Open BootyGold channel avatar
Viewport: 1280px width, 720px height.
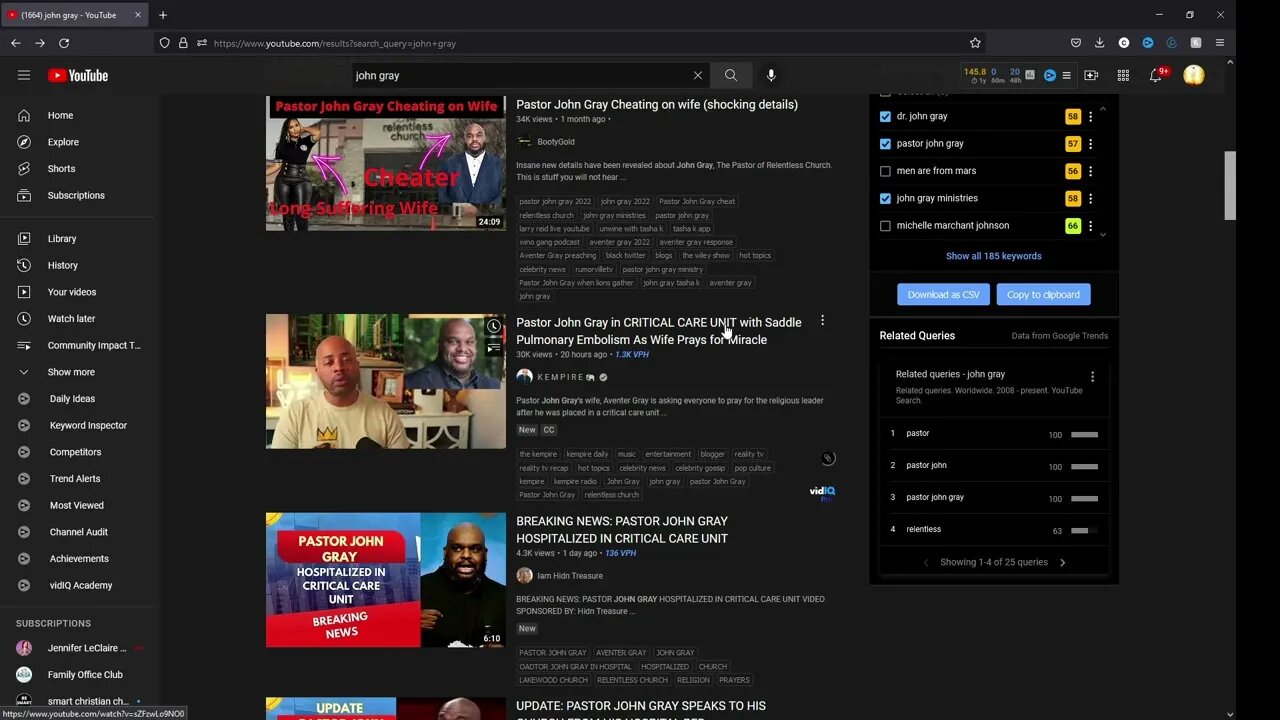tap(524, 142)
